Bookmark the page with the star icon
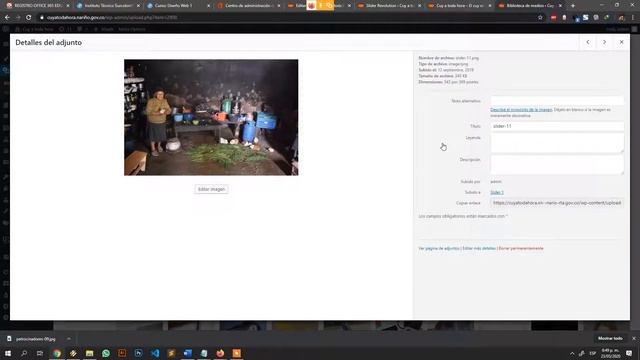 click(x=540, y=18)
